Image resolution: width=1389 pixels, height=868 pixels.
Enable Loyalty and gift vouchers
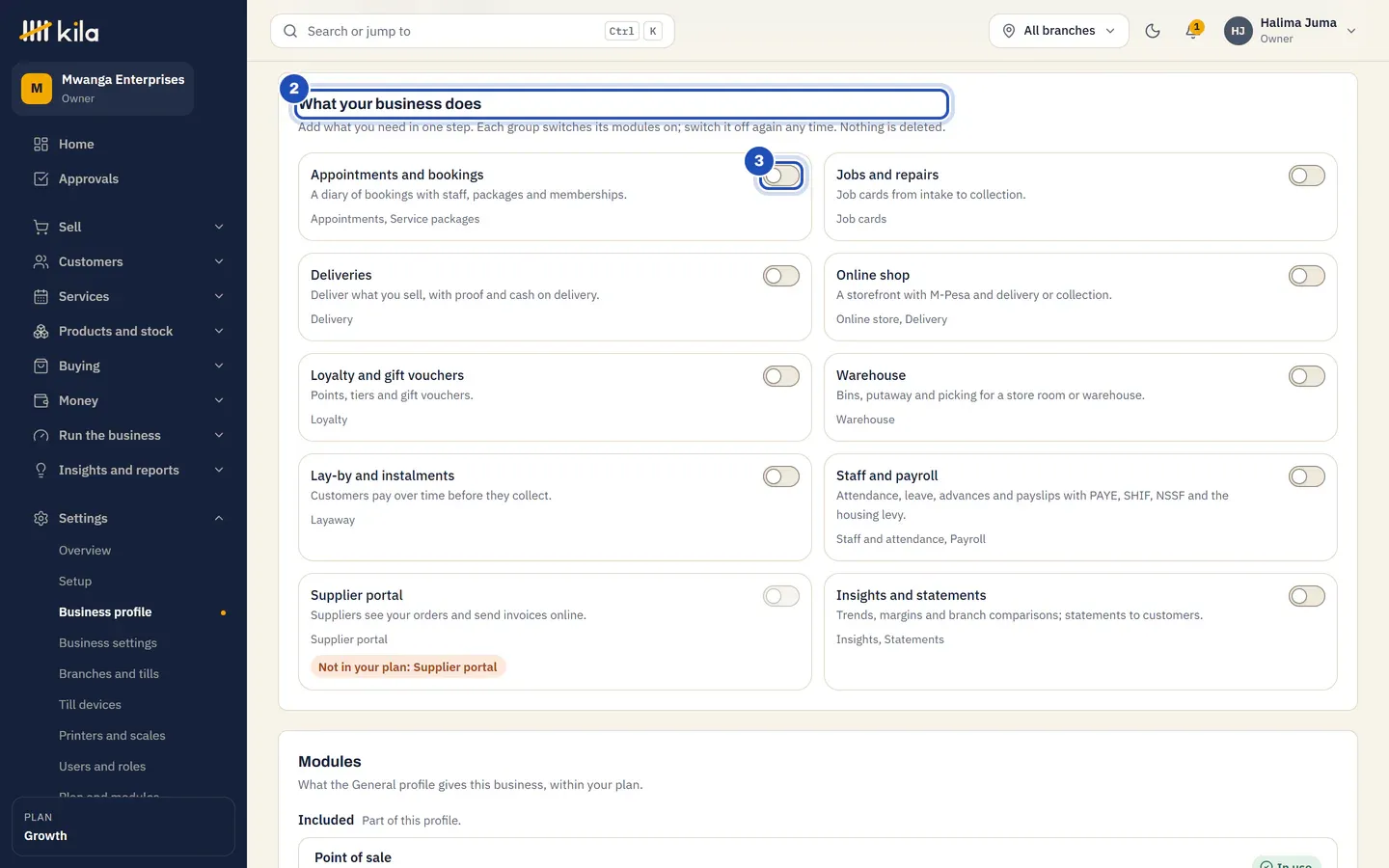(x=781, y=376)
